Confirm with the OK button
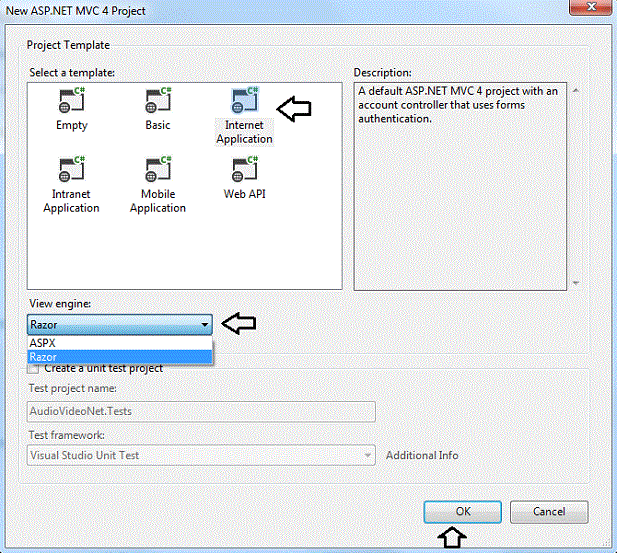The image size is (617, 554). [462, 512]
